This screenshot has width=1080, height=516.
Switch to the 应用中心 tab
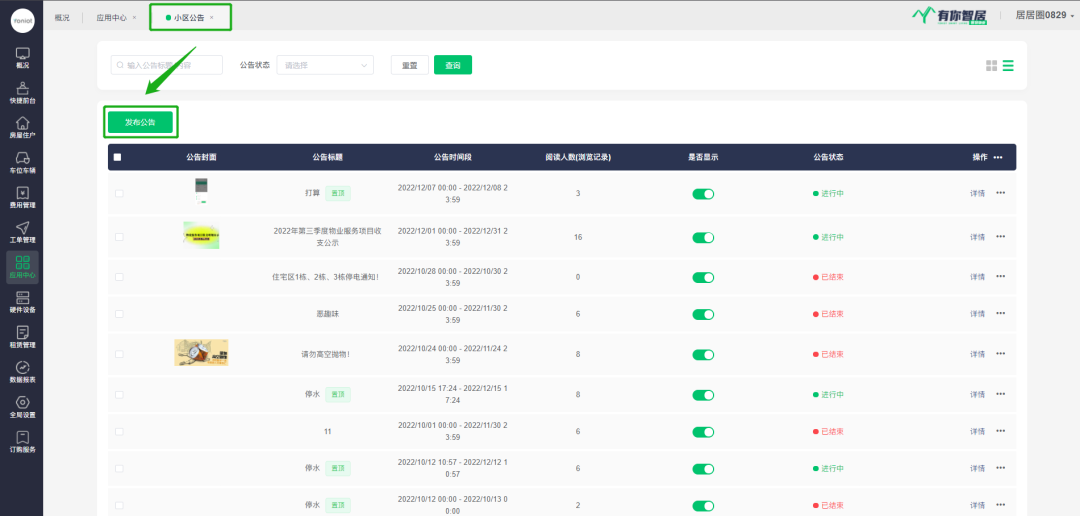111,17
